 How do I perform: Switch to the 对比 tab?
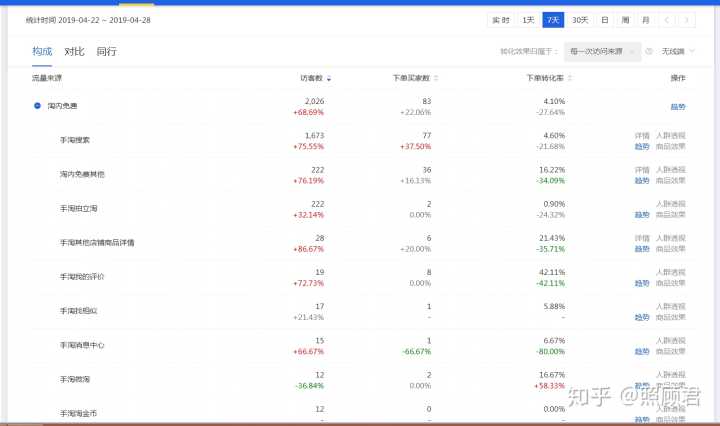(74, 51)
